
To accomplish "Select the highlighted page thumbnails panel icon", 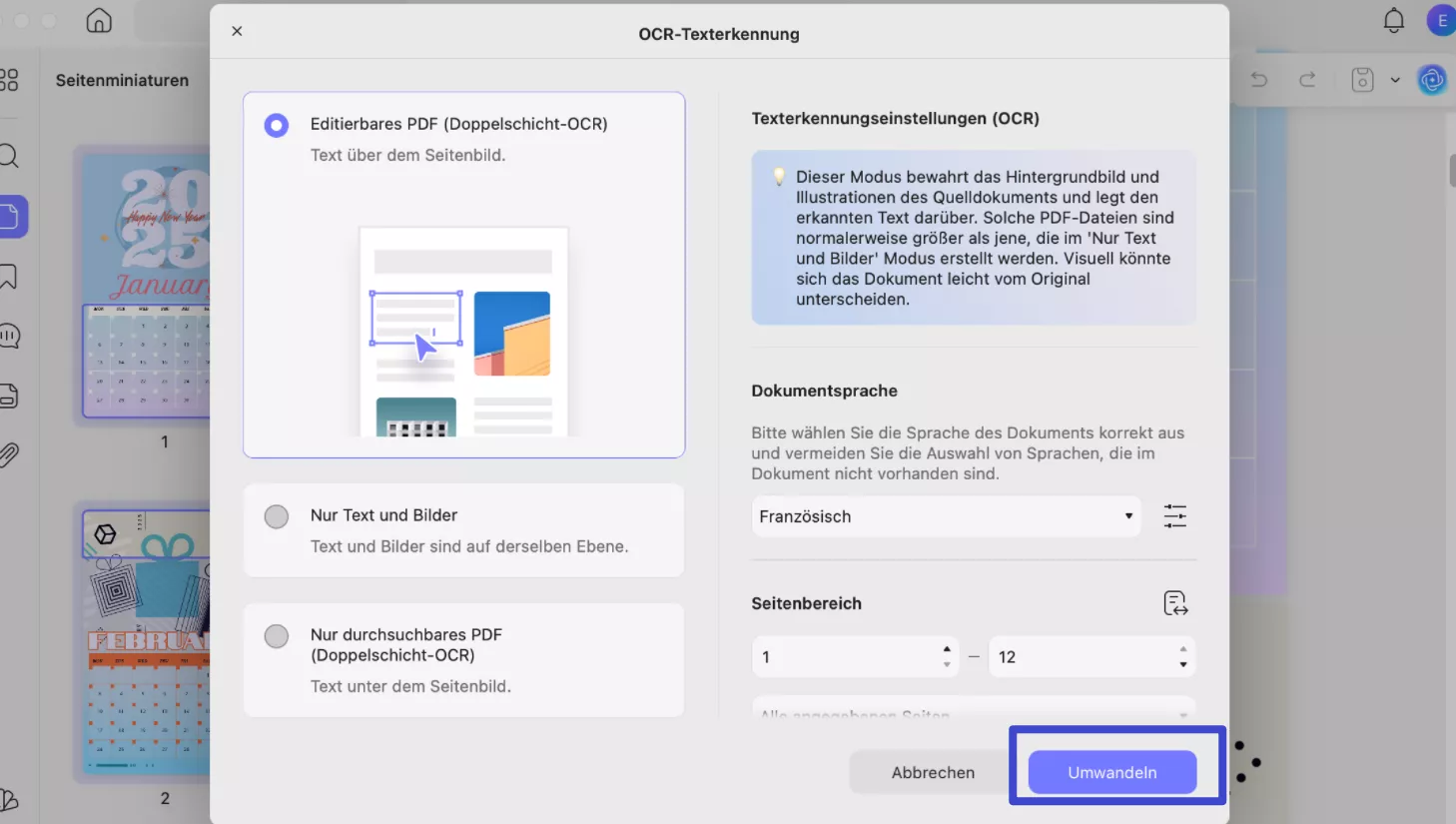I will 12,217.
